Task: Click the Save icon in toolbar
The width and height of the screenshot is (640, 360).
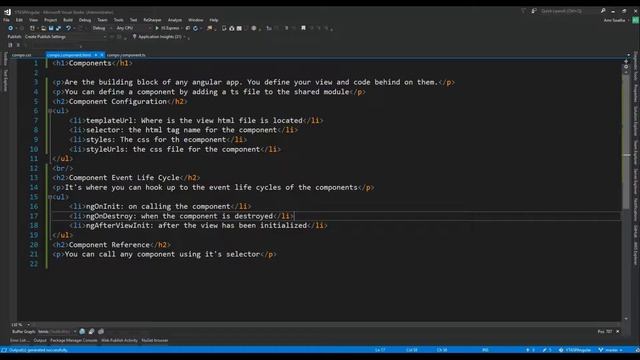Action: click(x=51, y=28)
